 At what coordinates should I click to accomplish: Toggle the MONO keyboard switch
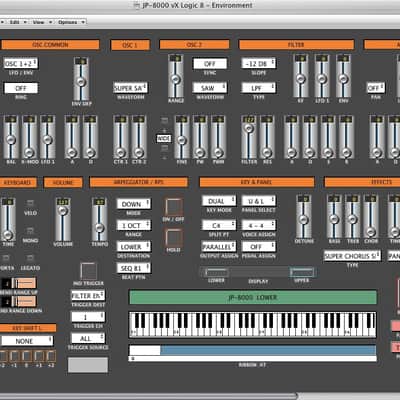30,230
